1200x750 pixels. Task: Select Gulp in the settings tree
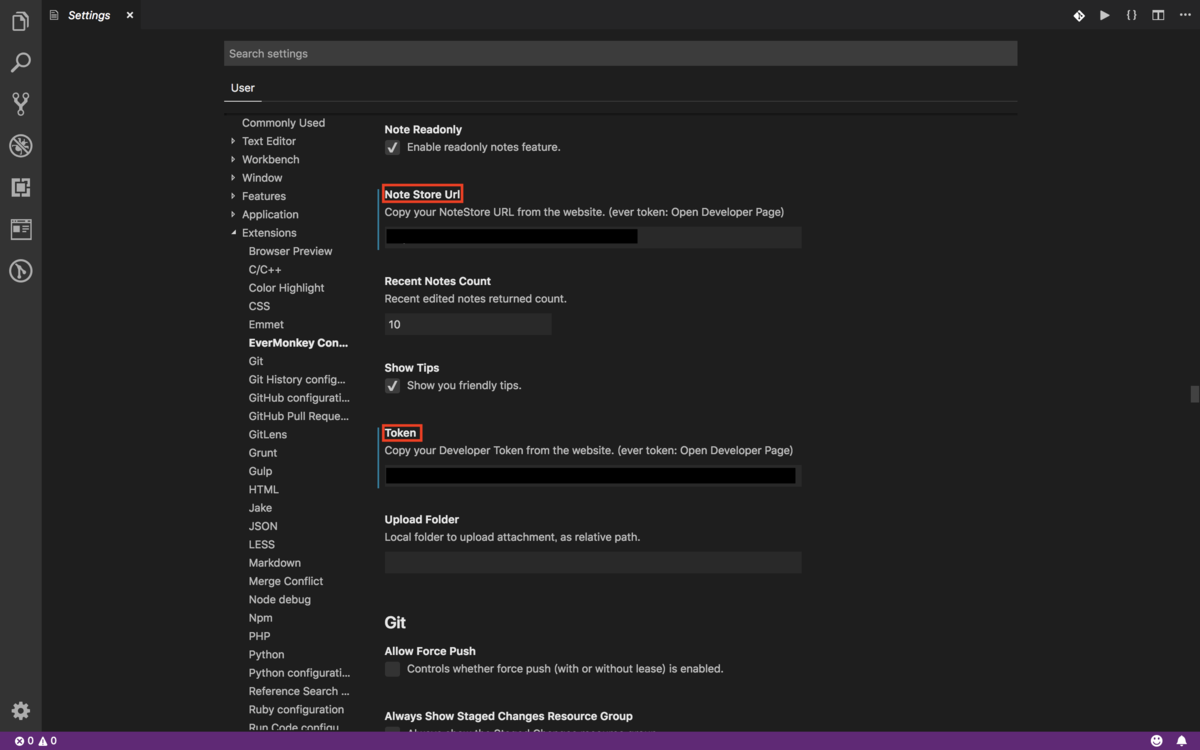pos(260,471)
